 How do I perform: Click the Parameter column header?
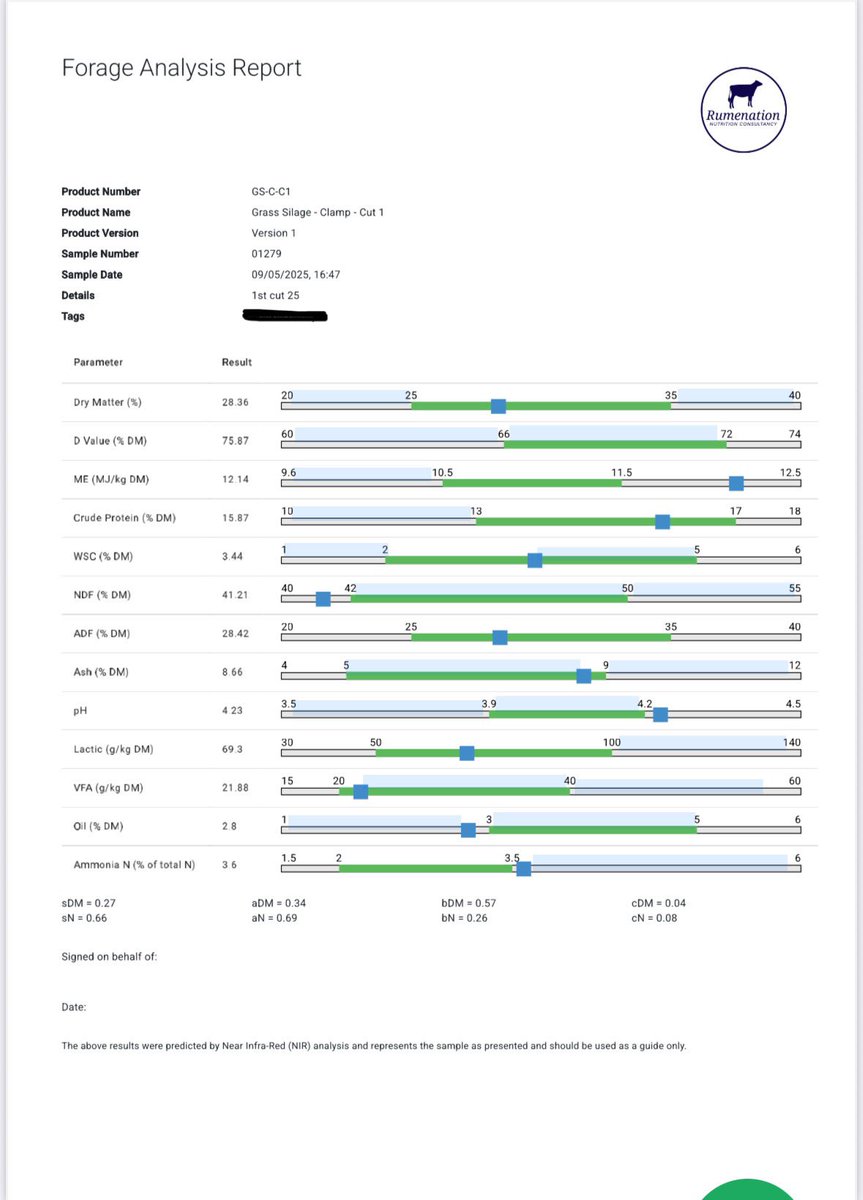coord(98,362)
